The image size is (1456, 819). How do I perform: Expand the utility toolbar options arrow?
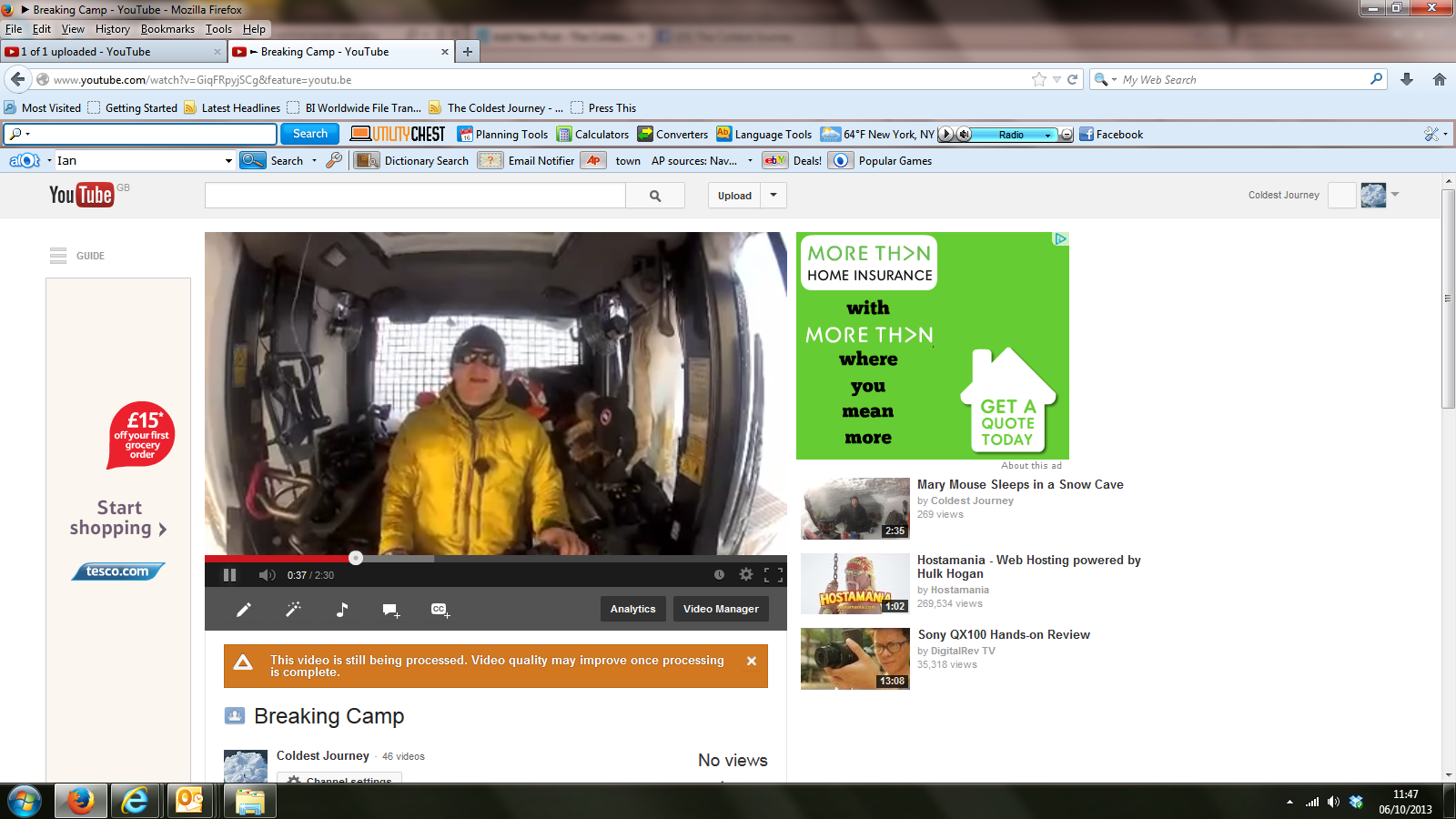click(x=1445, y=134)
